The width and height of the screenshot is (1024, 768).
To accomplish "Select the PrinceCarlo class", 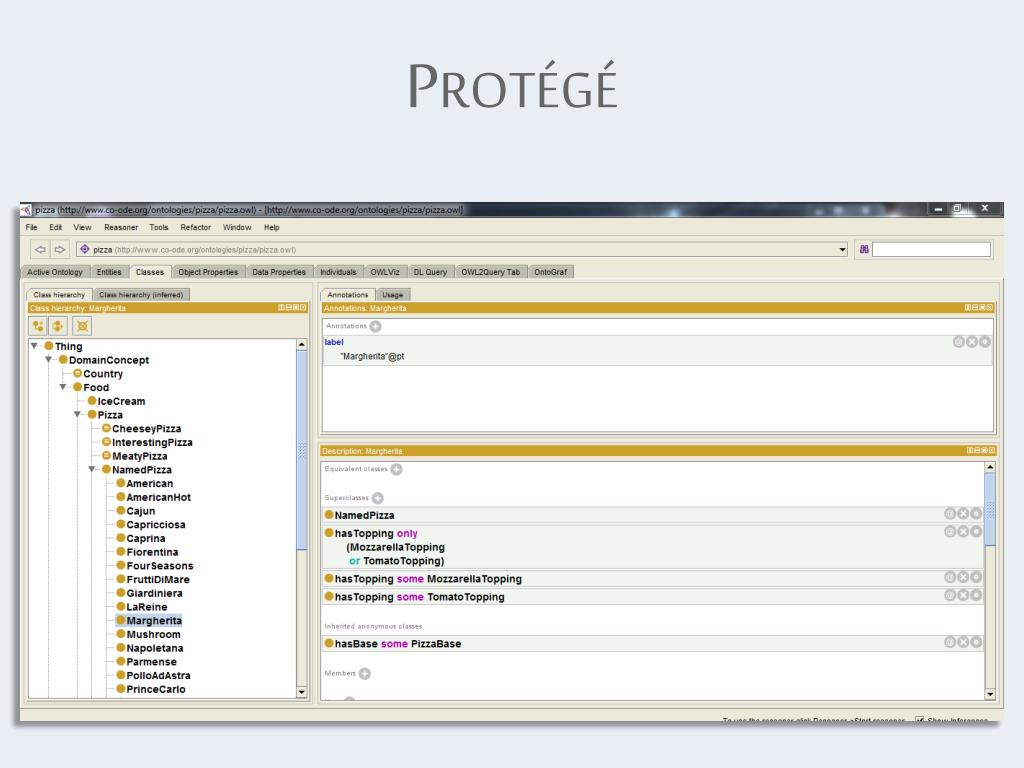I will (x=155, y=689).
